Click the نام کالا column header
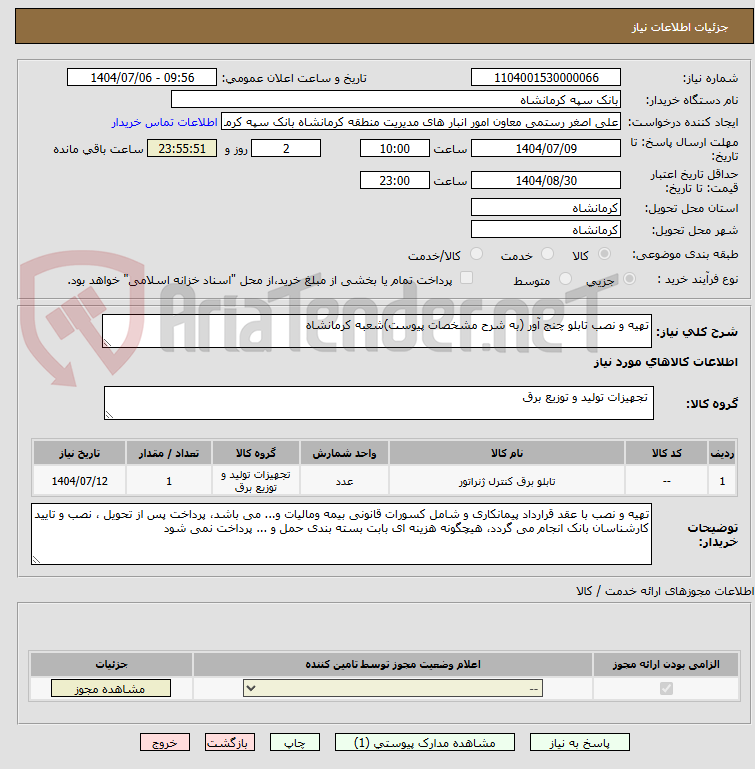Image resolution: width=755 pixels, height=769 pixels. point(507,453)
